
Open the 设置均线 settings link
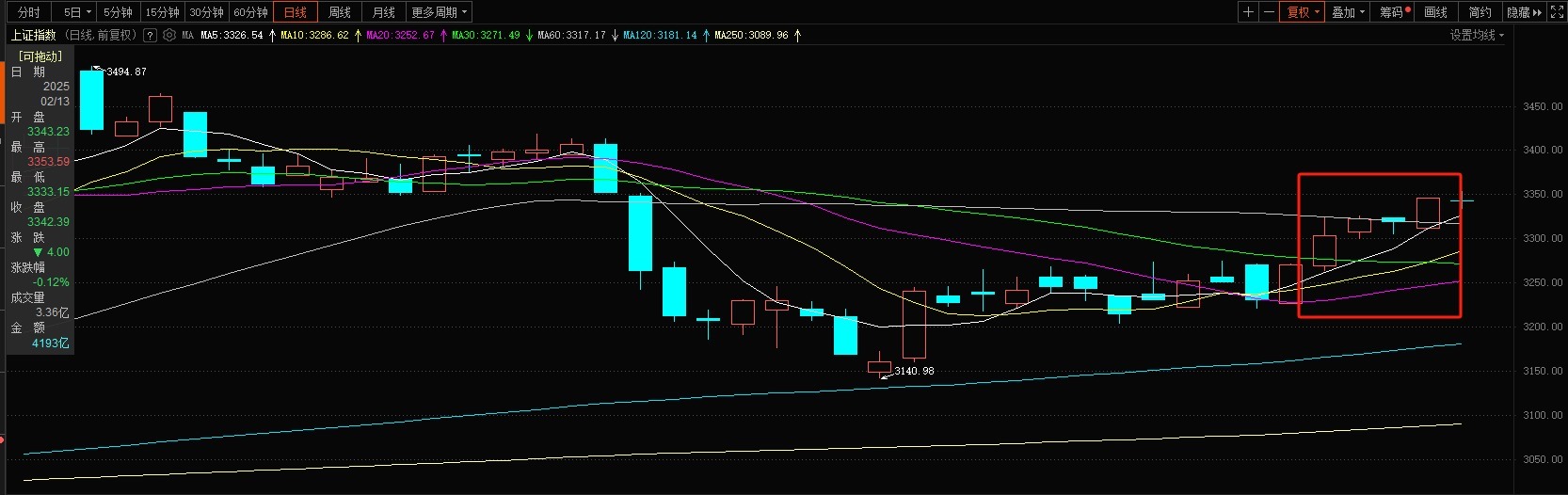[x=1476, y=35]
